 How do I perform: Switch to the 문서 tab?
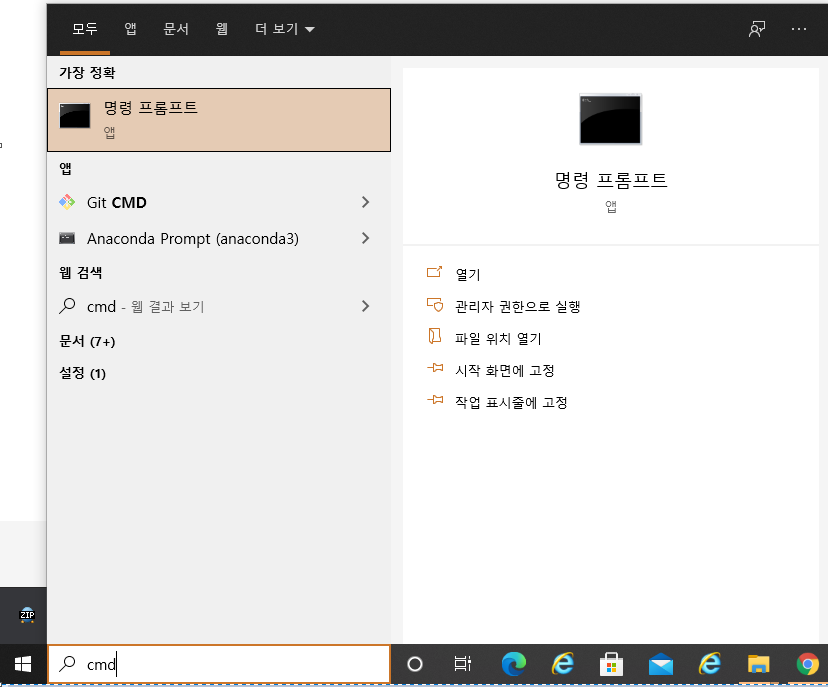point(176,29)
